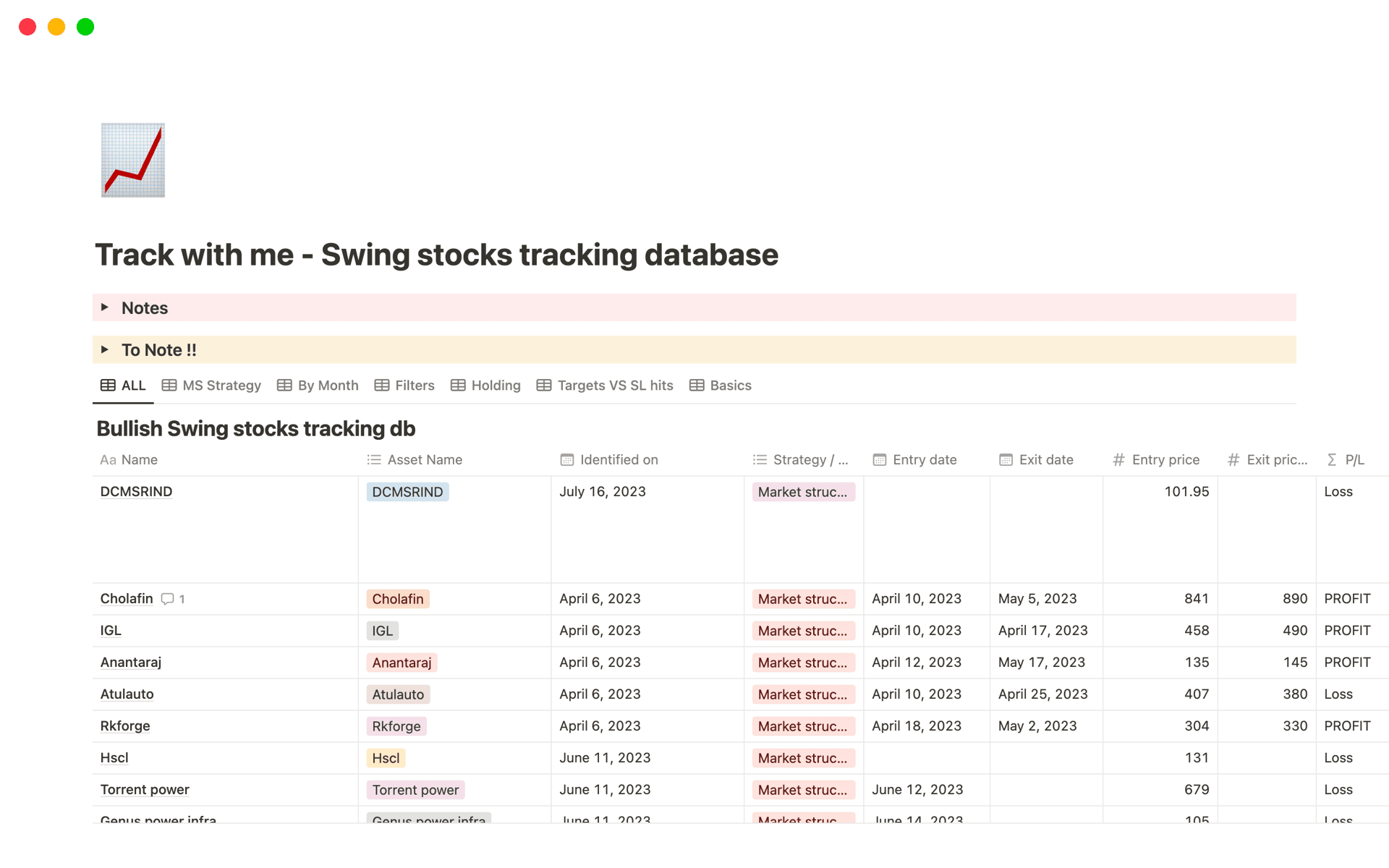This screenshot has height=868, width=1389.
Task: Click the Aa icon in the Name column header
Action: coord(107,459)
